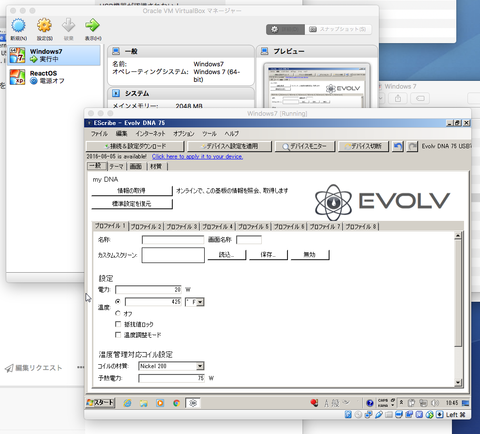
Task: Switch to Snapshots (スナップショット) view in VirtualBox
Action: click(x=338, y=29)
